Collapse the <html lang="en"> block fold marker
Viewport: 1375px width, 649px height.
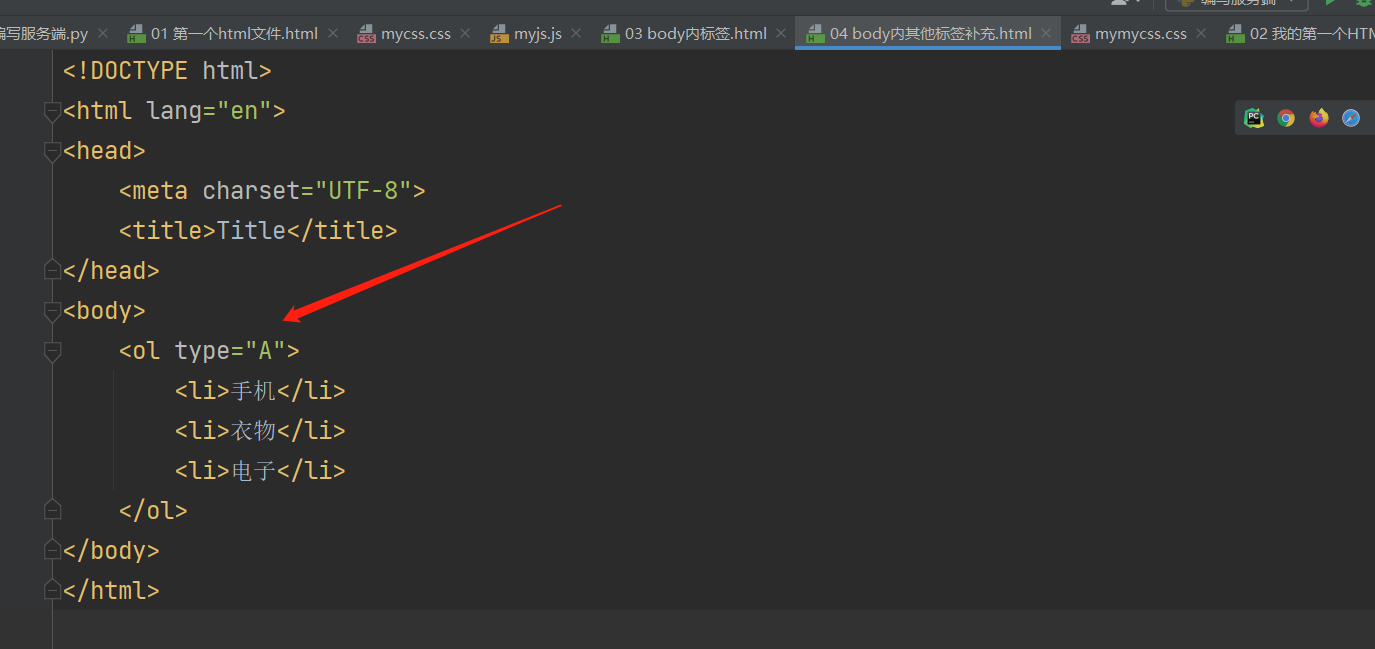(x=52, y=112)
